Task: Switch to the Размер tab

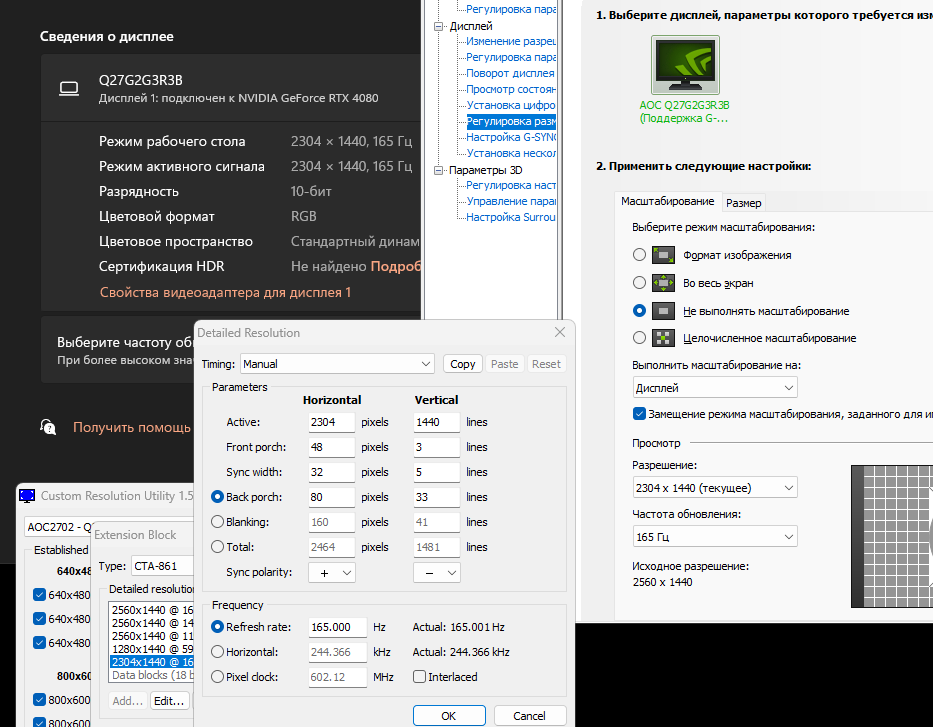Action: click(x=743, y=203)
